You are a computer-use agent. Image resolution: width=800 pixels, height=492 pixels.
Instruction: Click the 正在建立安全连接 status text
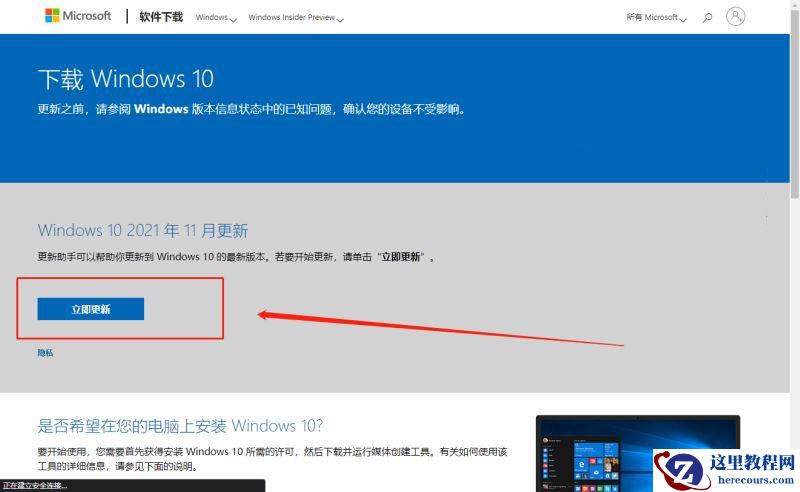pos(35,486)
